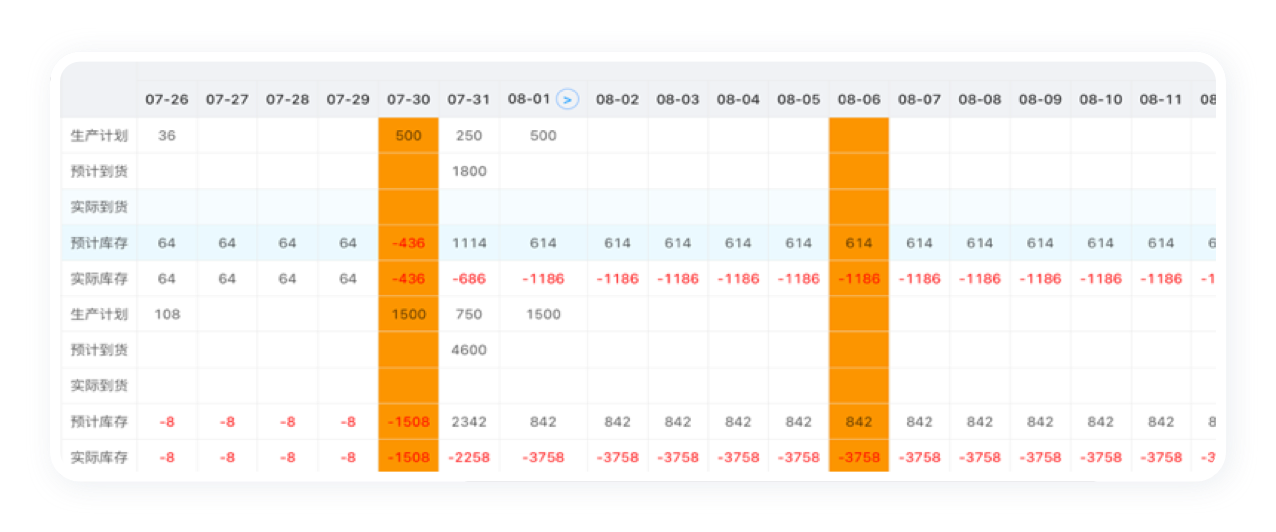Viewport: 1276px width, 532px height.
Task: Select the 07-26 date column header
Action: (x=167, y=99)
